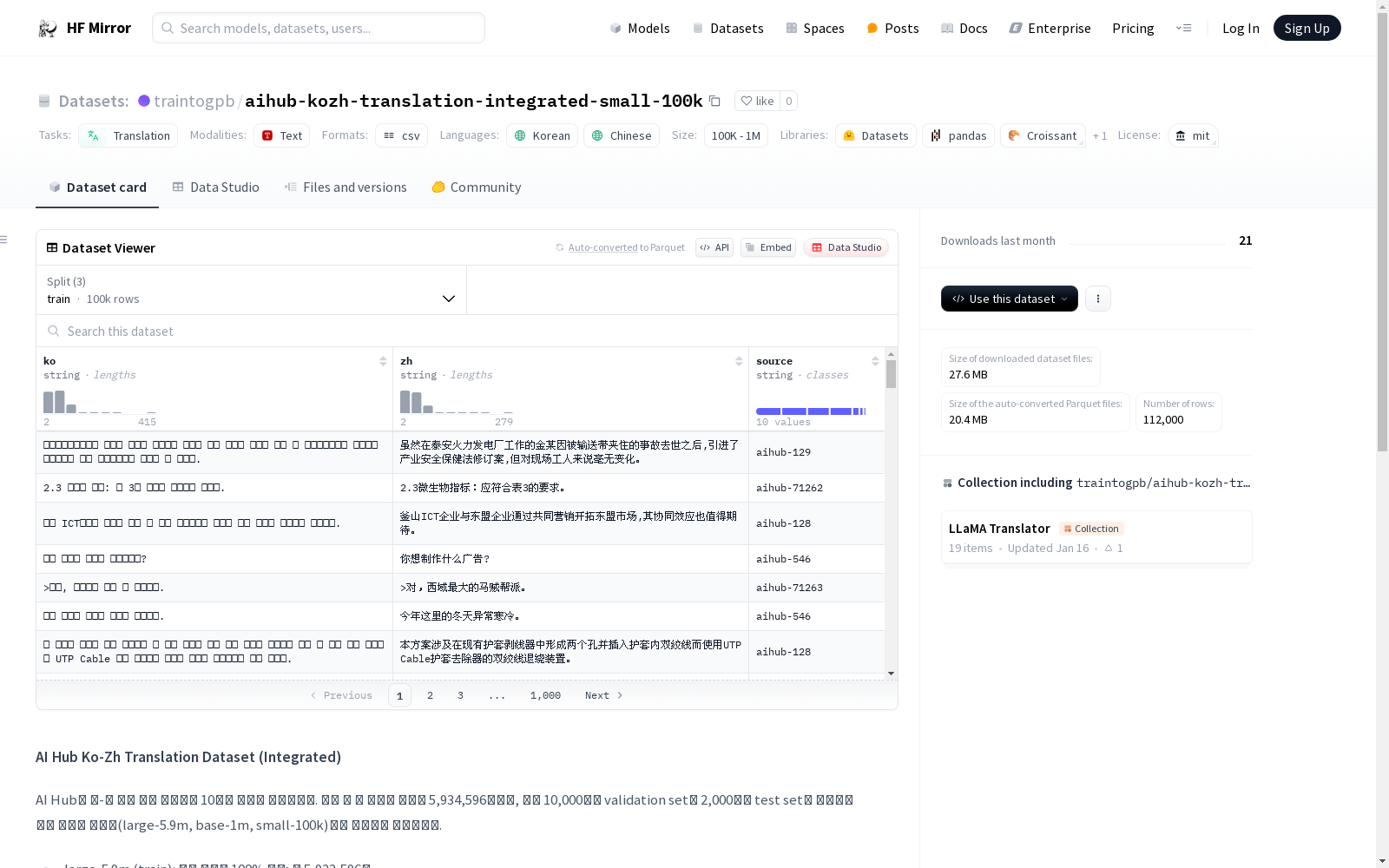
Task: Click the Text modality tag
Action: (x=282, y=135)
